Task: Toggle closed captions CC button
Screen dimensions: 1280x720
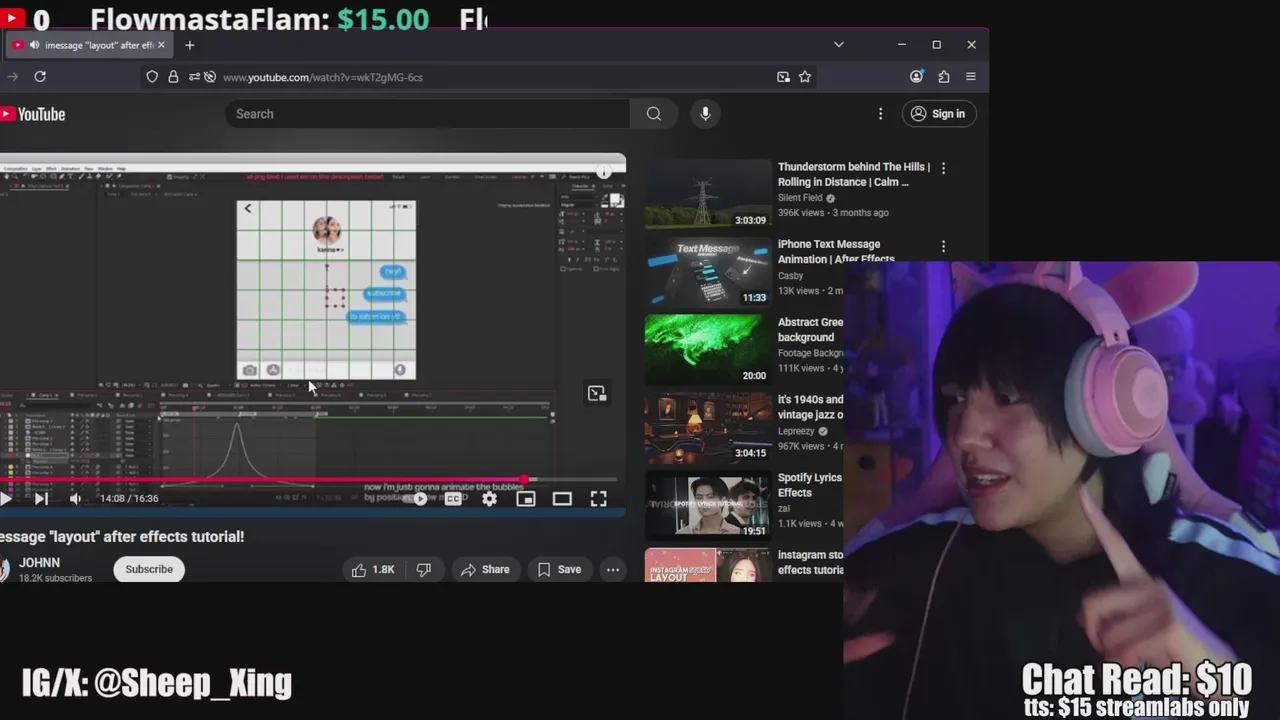Action: (x=453, y=498)
